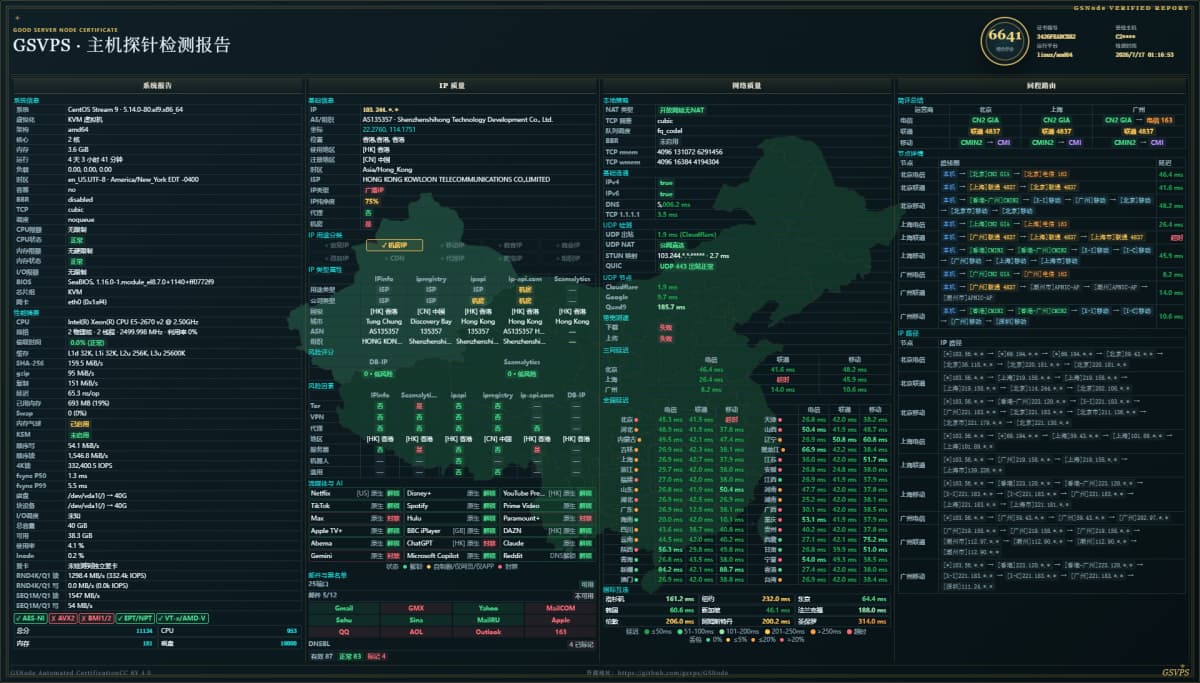Click the CentOS Stream 9 system value
The height and width of the screenshot is (683, 1200).
pos(125,109)
